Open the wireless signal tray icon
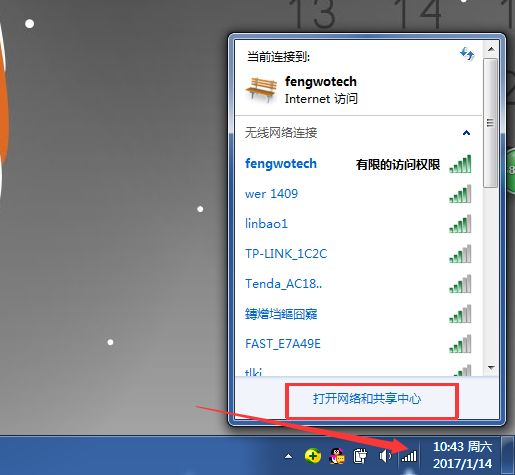The image size is (515, 475). click(409, 456)
